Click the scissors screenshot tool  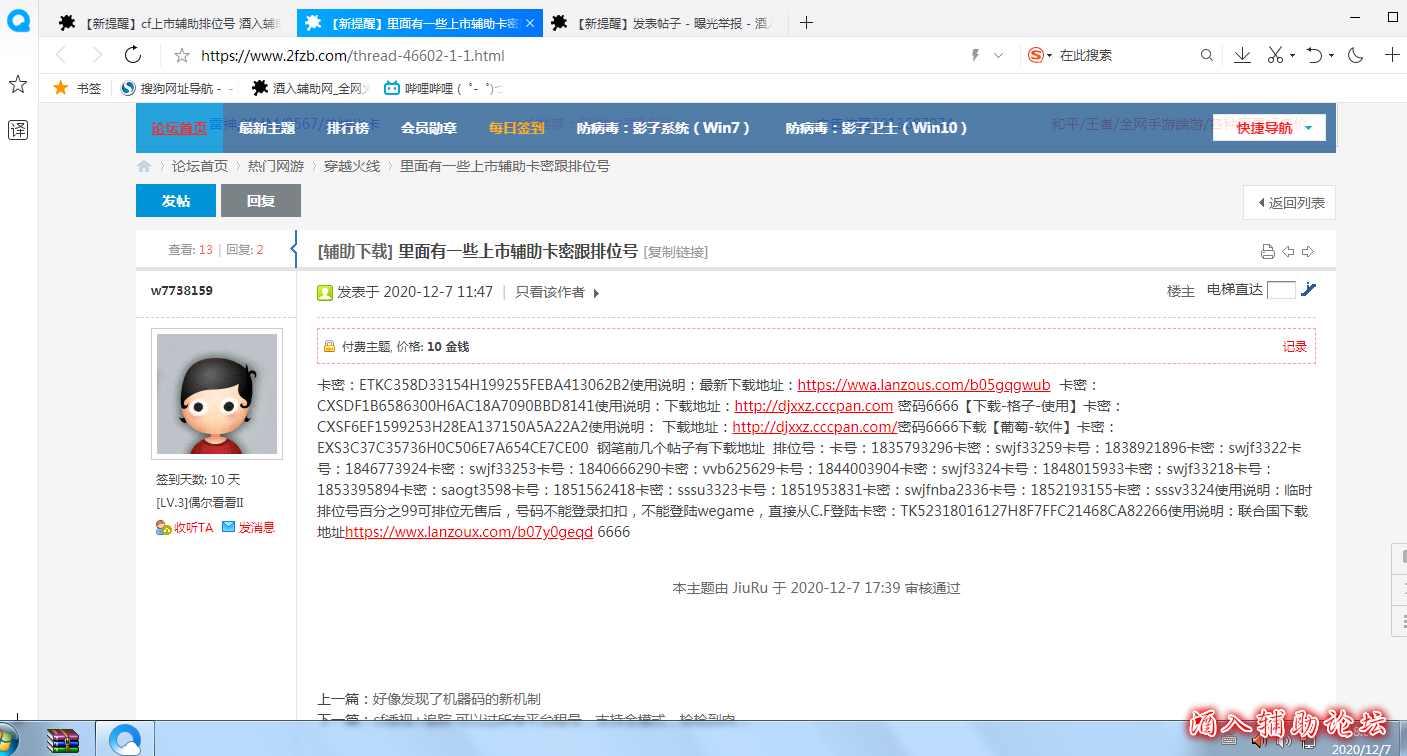tap(1275, 55)
